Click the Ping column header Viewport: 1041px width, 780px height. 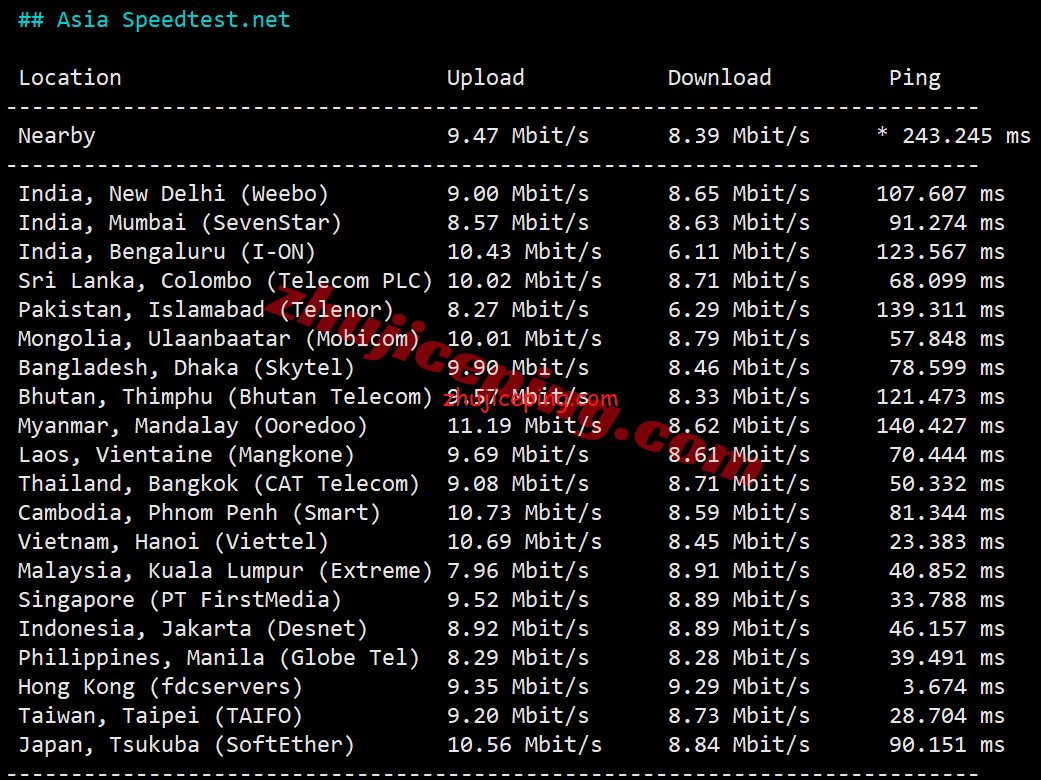pyautogui.click(x=914, y=78)
